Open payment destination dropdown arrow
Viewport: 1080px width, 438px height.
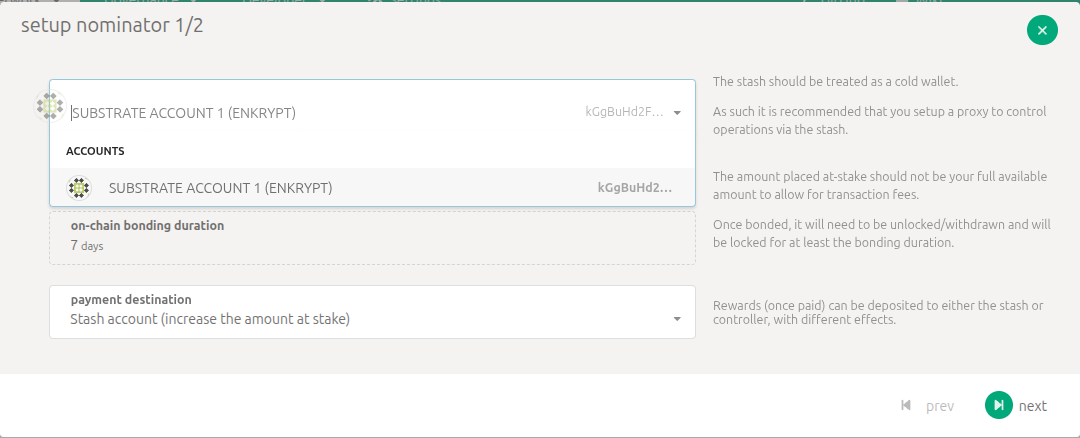(677, 319)
